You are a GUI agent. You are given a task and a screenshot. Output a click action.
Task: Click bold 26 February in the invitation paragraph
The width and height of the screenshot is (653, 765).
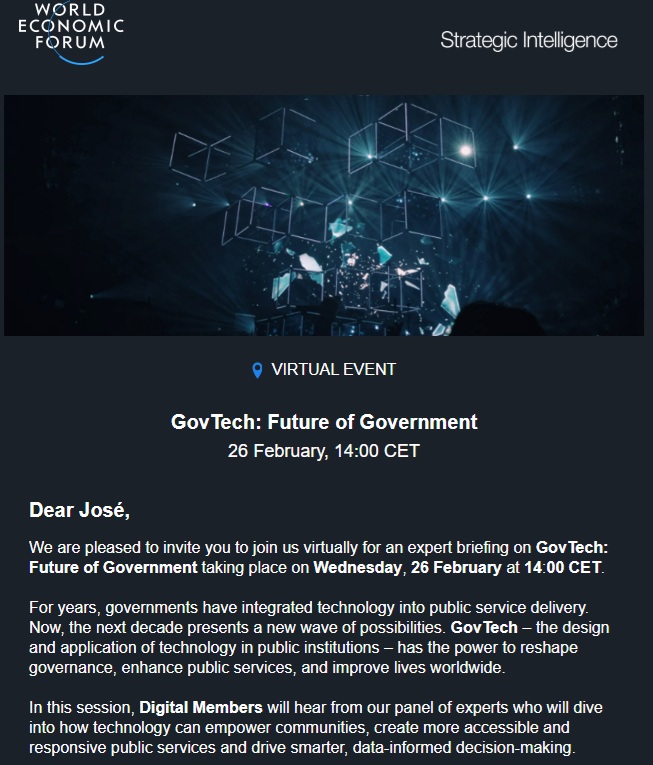(456, 568)
